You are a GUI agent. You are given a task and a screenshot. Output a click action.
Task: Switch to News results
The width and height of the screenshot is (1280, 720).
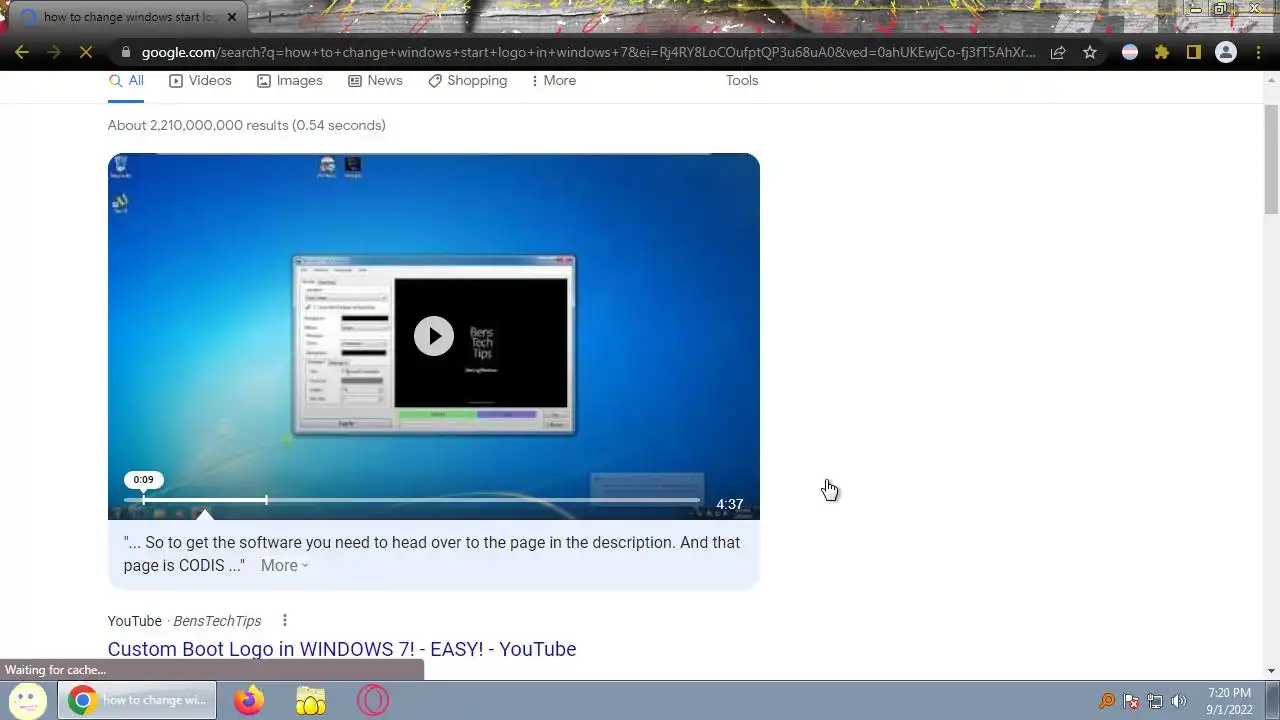[375, 81]
